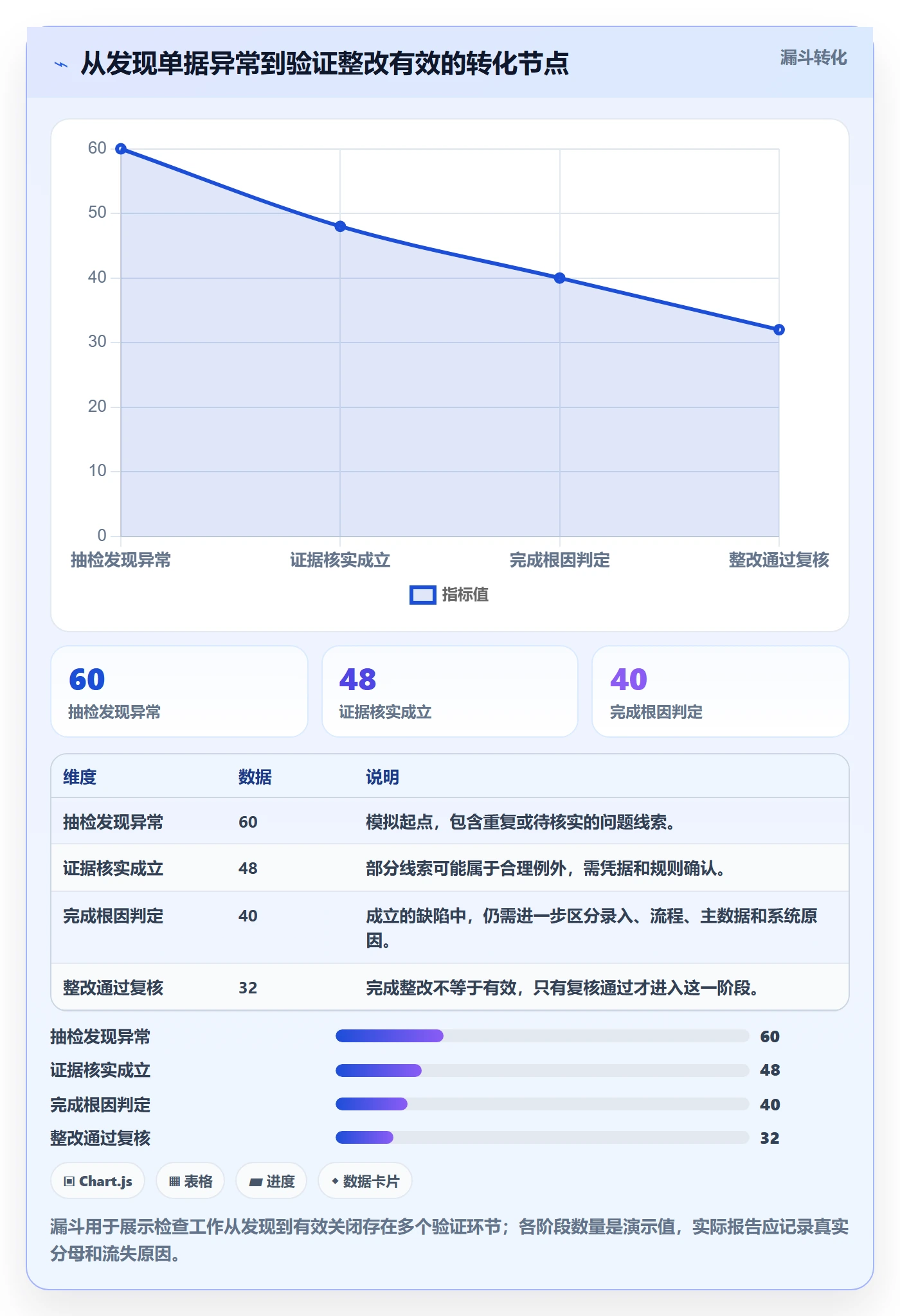Click the square icon in Chart.js chip

(x=69, y=1182)
